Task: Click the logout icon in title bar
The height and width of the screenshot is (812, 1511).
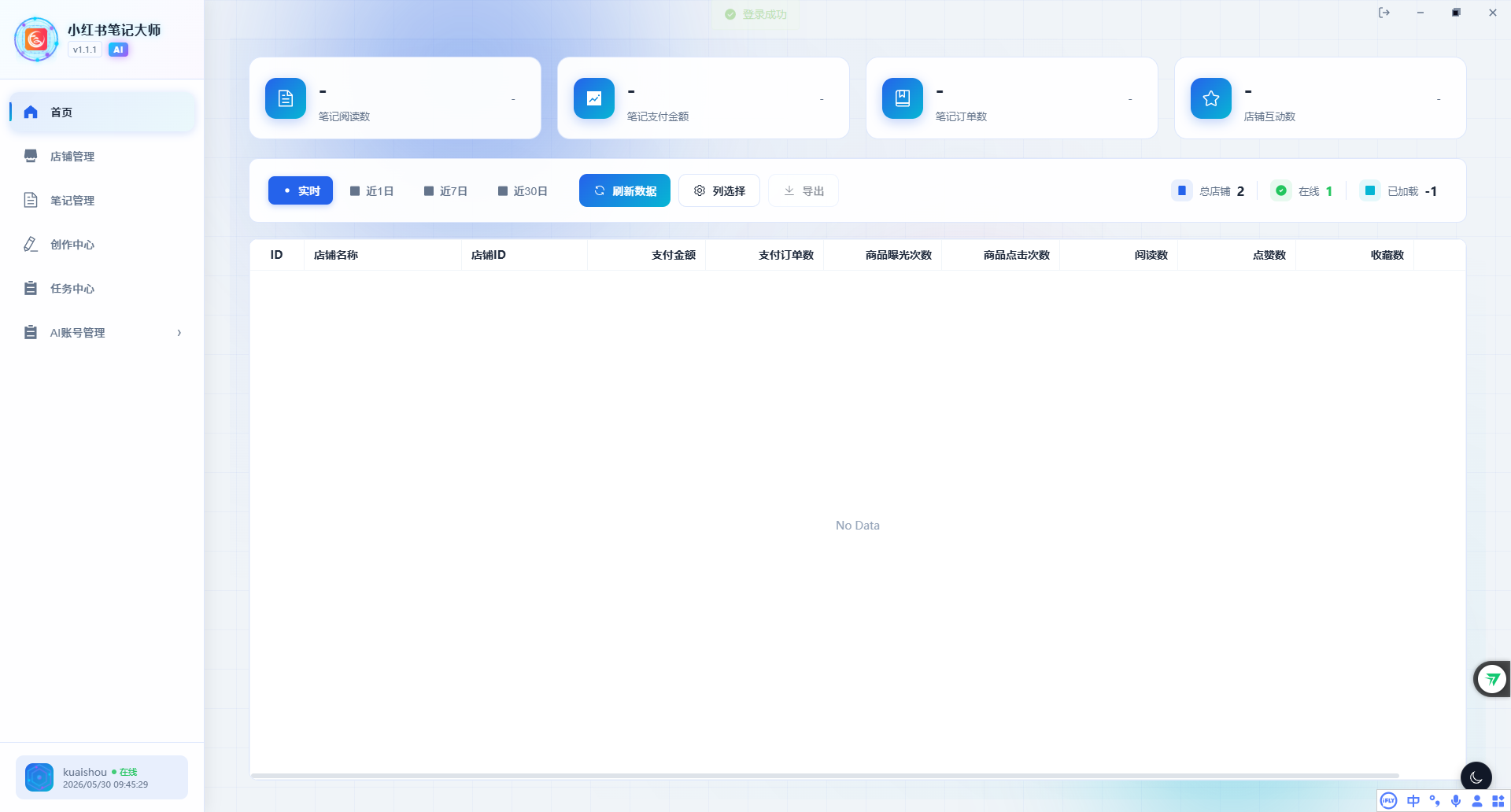Action: point(1384,13)
